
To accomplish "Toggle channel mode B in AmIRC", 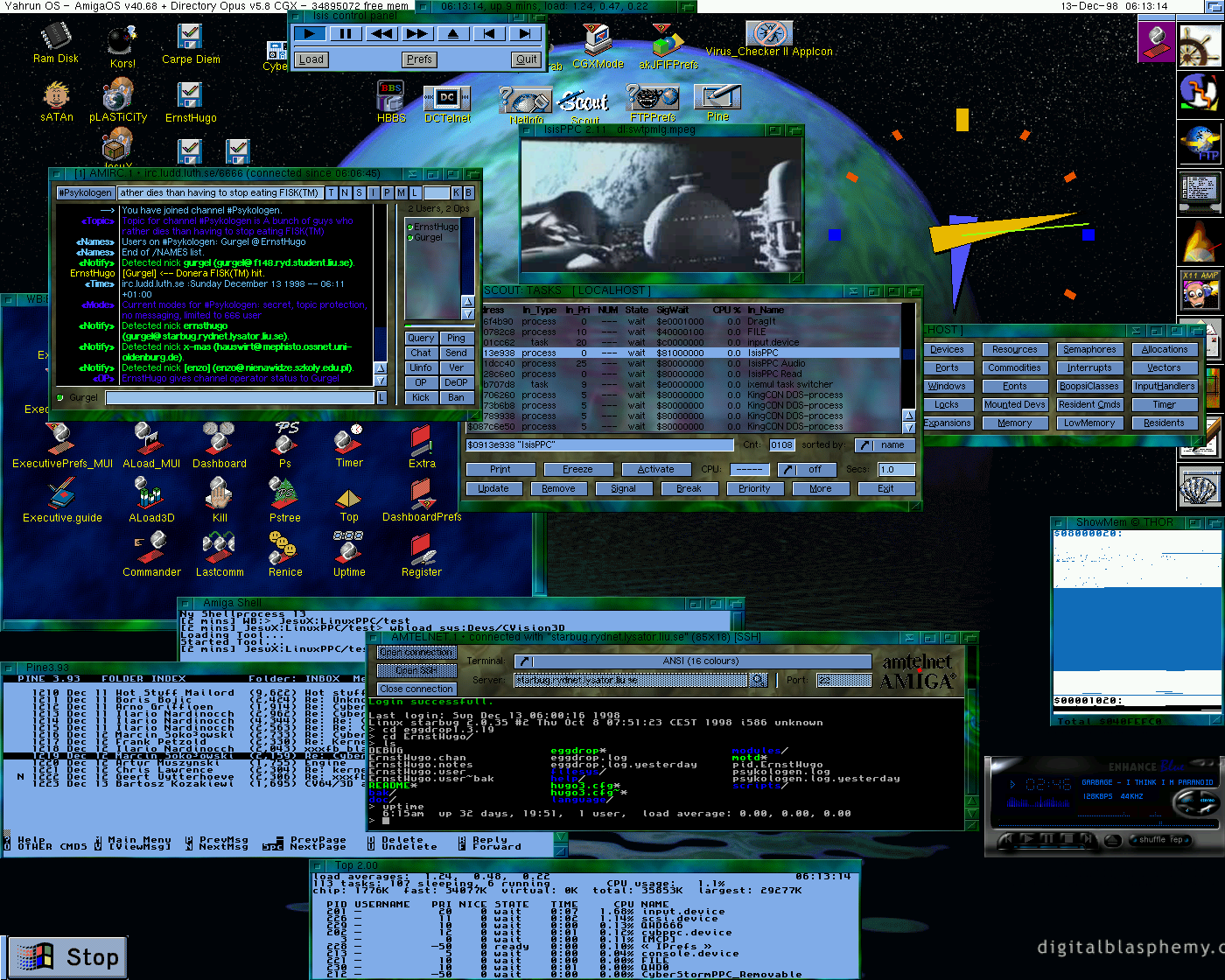I will click(x=469, y=192).
